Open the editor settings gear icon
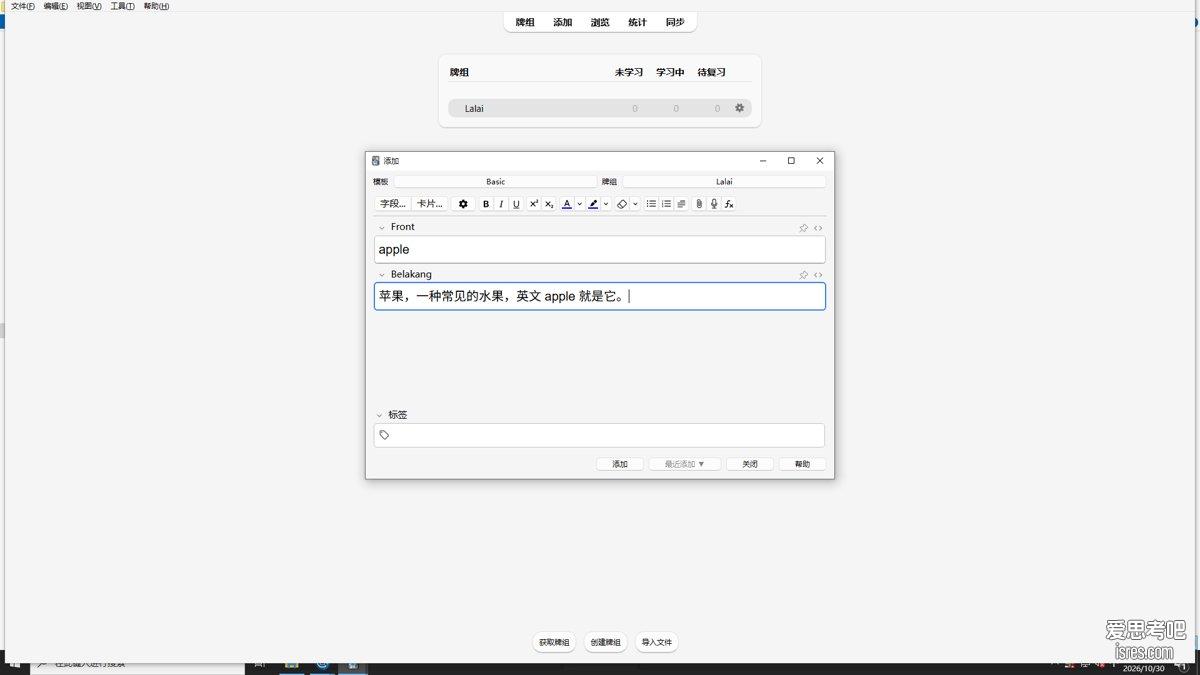This screenshot has height=675, width=1200. [x=463, y=204]
